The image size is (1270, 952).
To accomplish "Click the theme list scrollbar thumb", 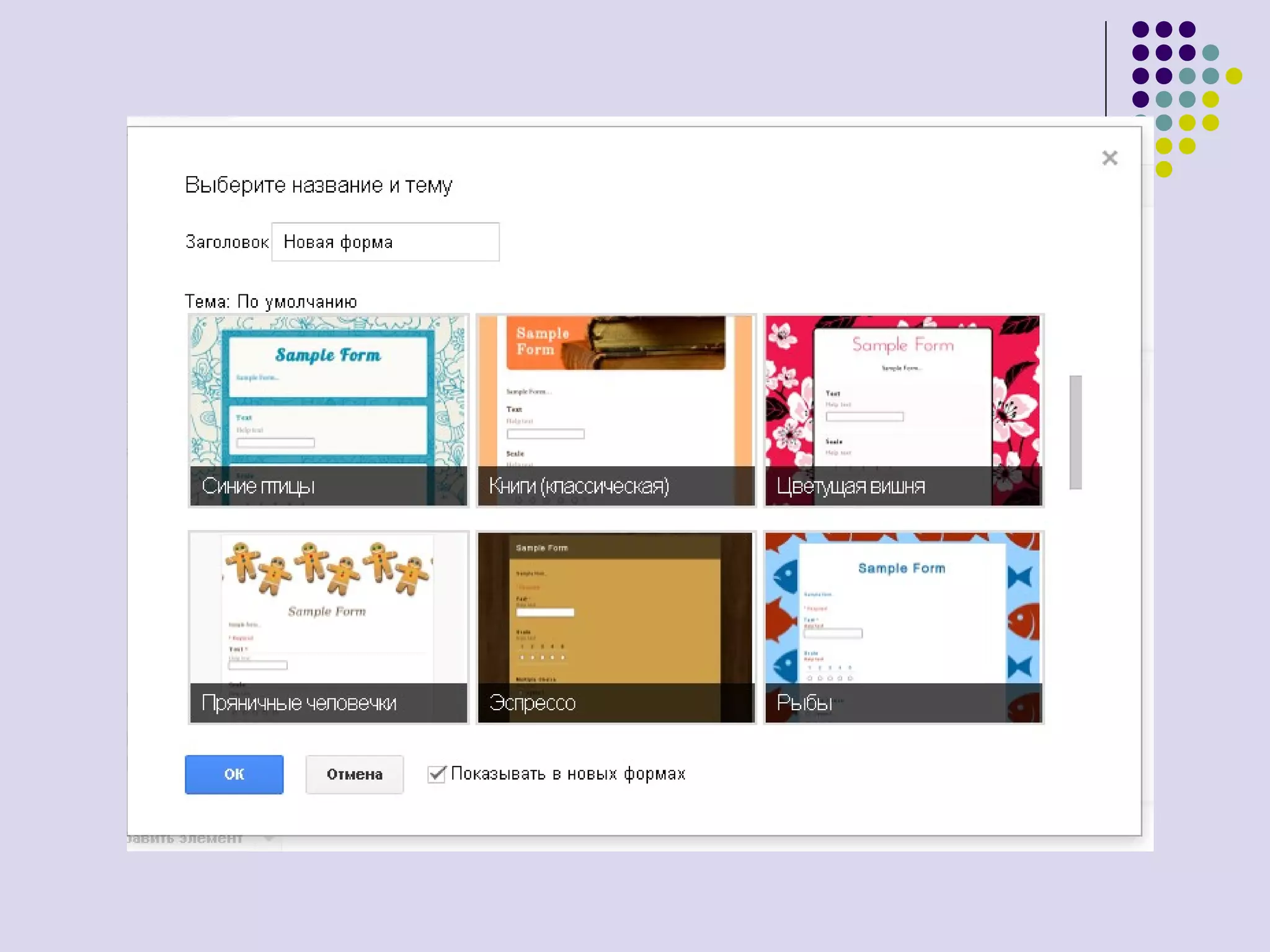I will (1075, 432).
